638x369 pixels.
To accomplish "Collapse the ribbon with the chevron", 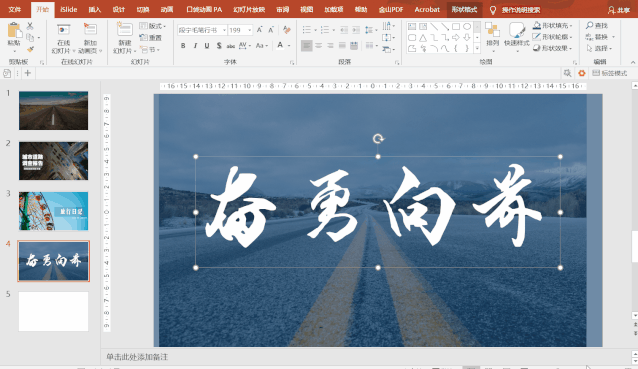I will click(x=633, y=62).
